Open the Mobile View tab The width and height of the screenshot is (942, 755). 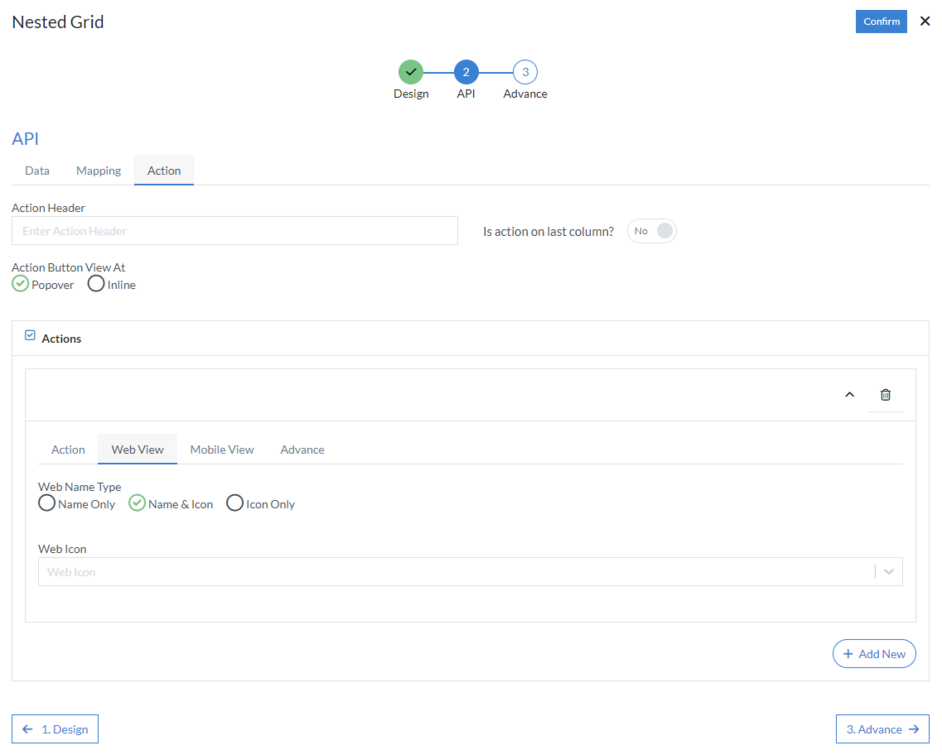pos(222,449)
